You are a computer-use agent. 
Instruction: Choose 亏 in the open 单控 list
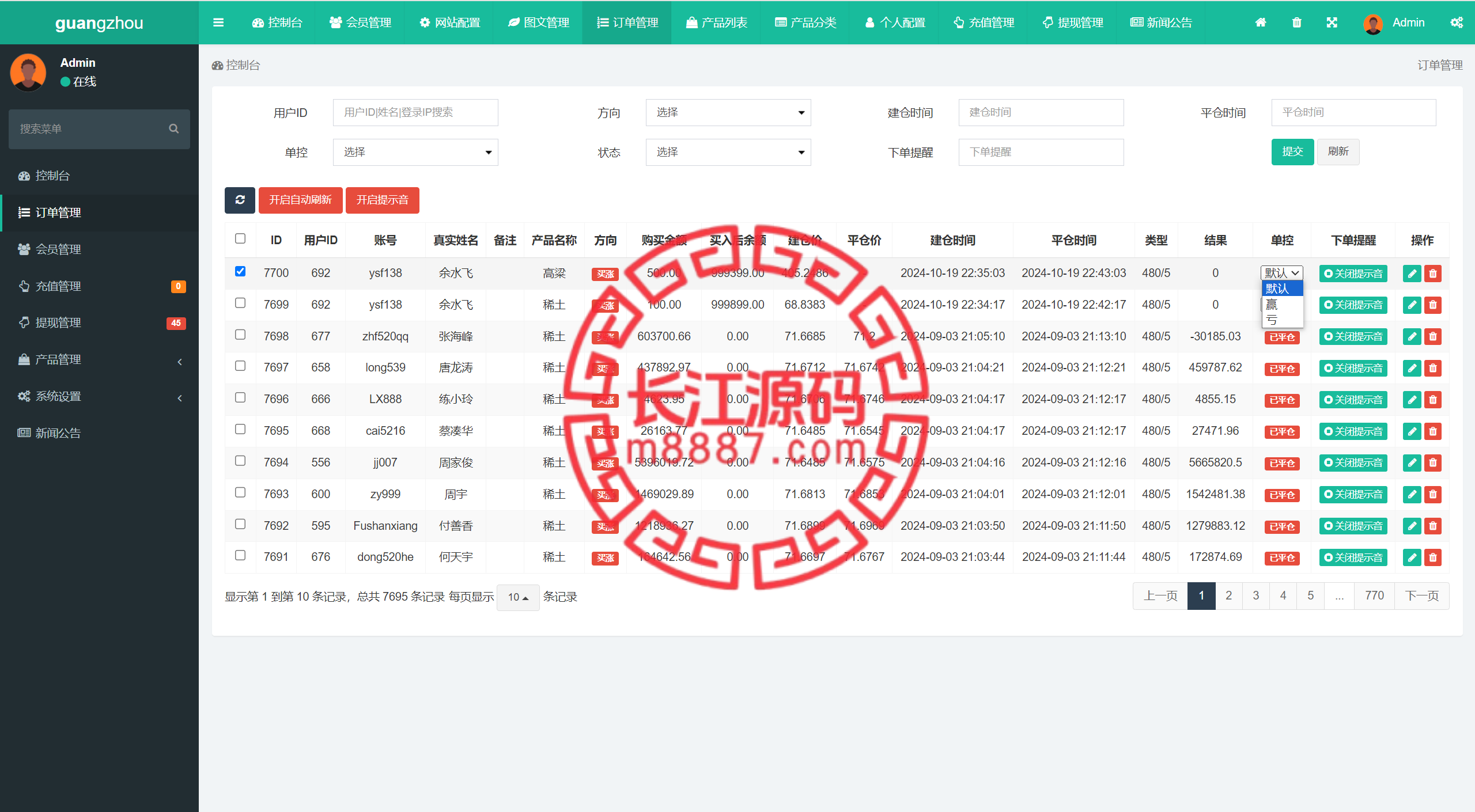click(1282, 320)
